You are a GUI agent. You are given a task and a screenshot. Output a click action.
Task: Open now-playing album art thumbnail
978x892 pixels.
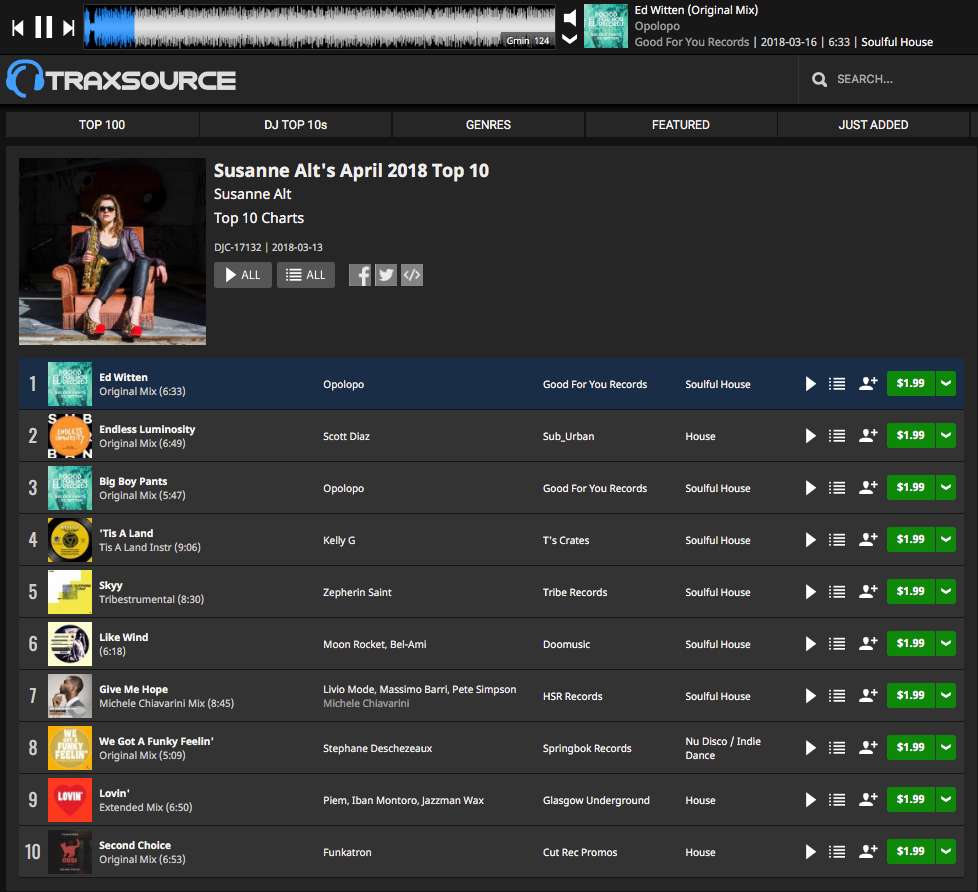pos(606,26)
